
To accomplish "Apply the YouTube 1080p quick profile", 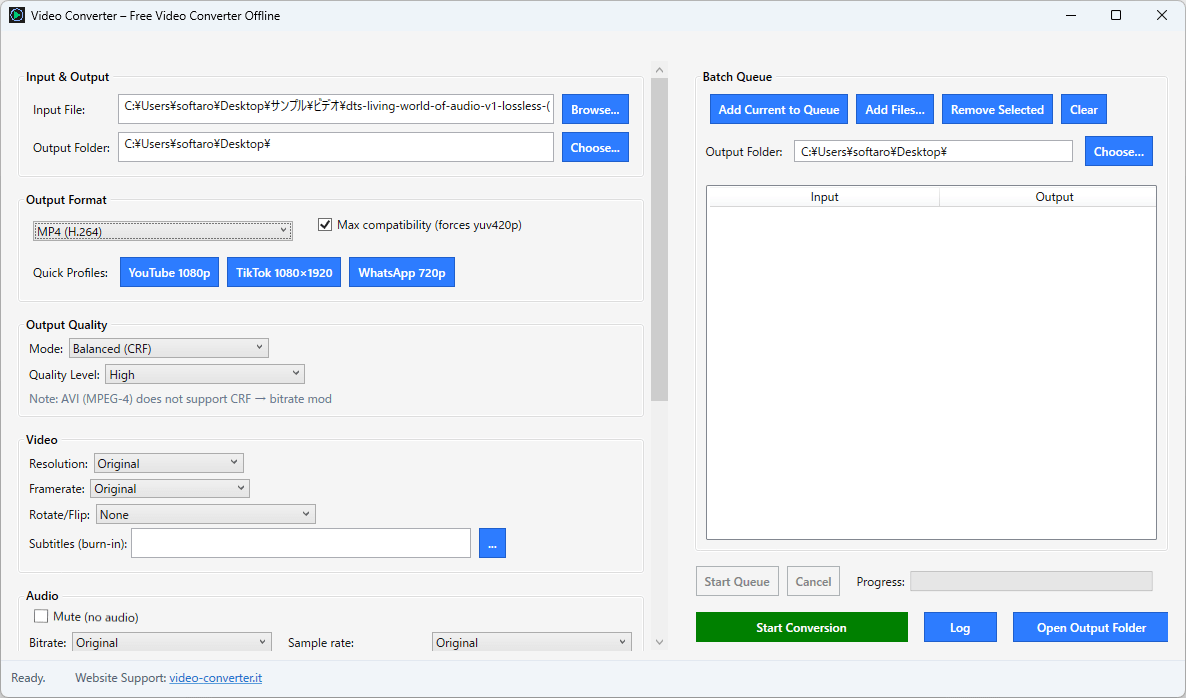I will [169, 273].
